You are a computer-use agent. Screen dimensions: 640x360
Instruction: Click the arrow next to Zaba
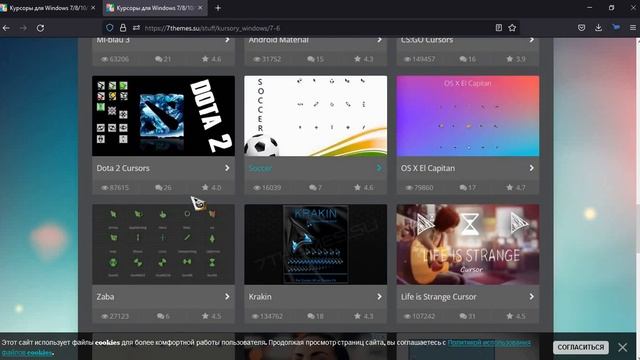point(227,297)
